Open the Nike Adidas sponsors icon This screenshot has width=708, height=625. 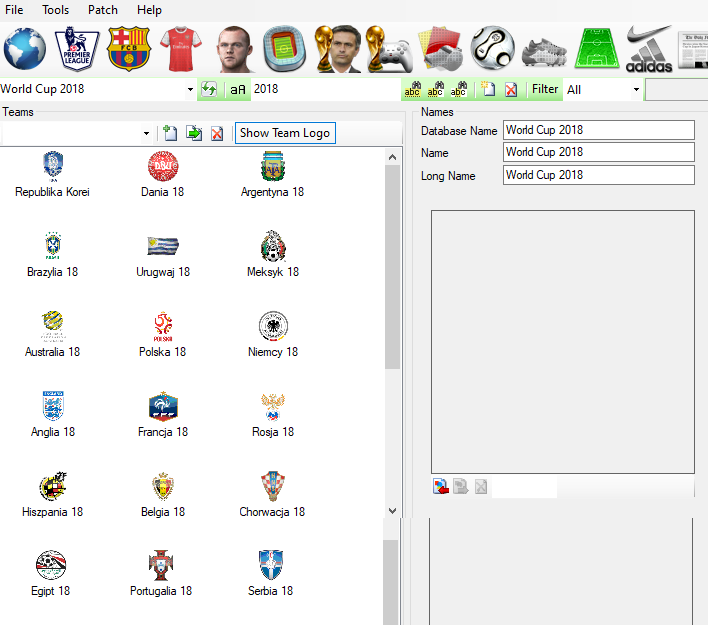click(x=649, y=49)
